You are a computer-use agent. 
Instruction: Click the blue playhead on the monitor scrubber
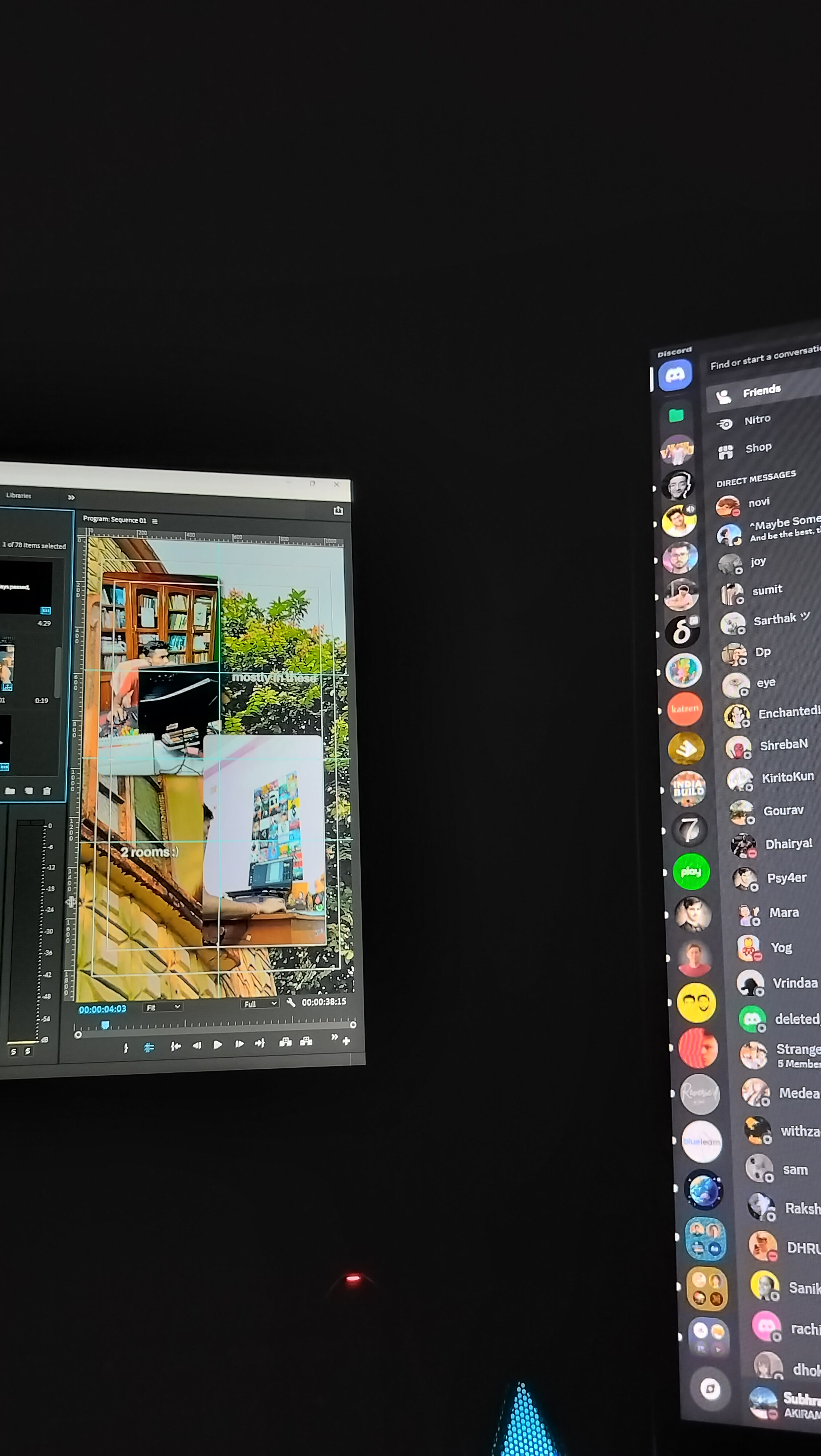point(105,1025)
